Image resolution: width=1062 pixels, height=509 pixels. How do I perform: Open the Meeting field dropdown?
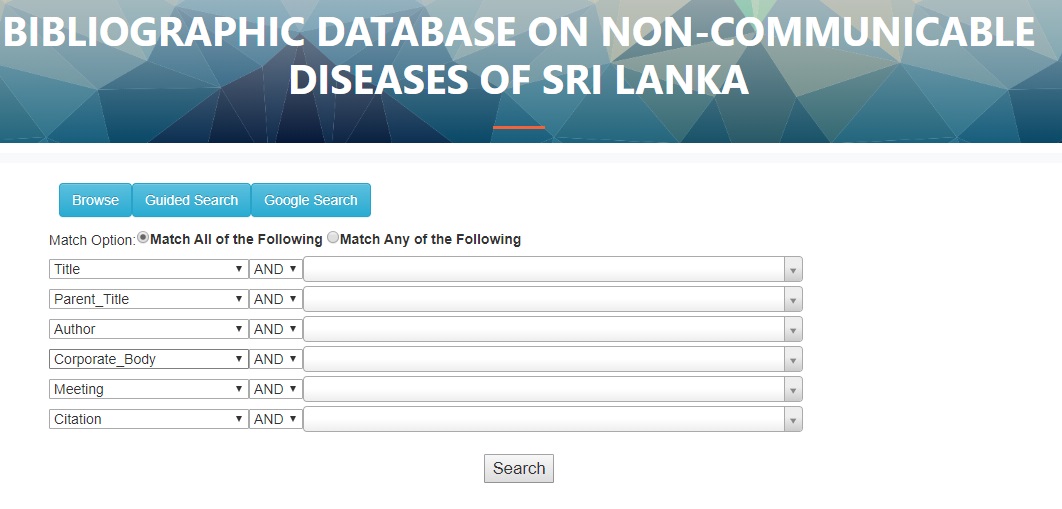(x=148, y=389)
